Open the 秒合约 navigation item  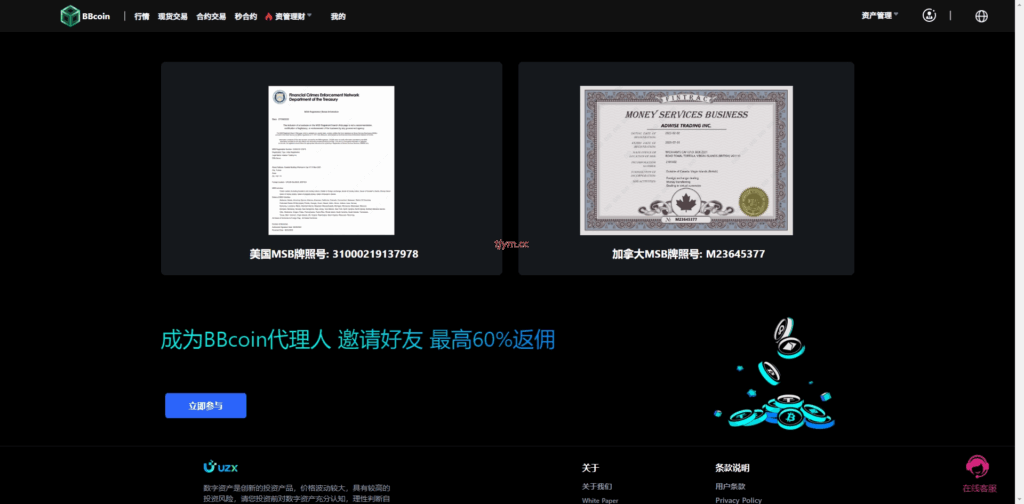(x=245, y=17)
